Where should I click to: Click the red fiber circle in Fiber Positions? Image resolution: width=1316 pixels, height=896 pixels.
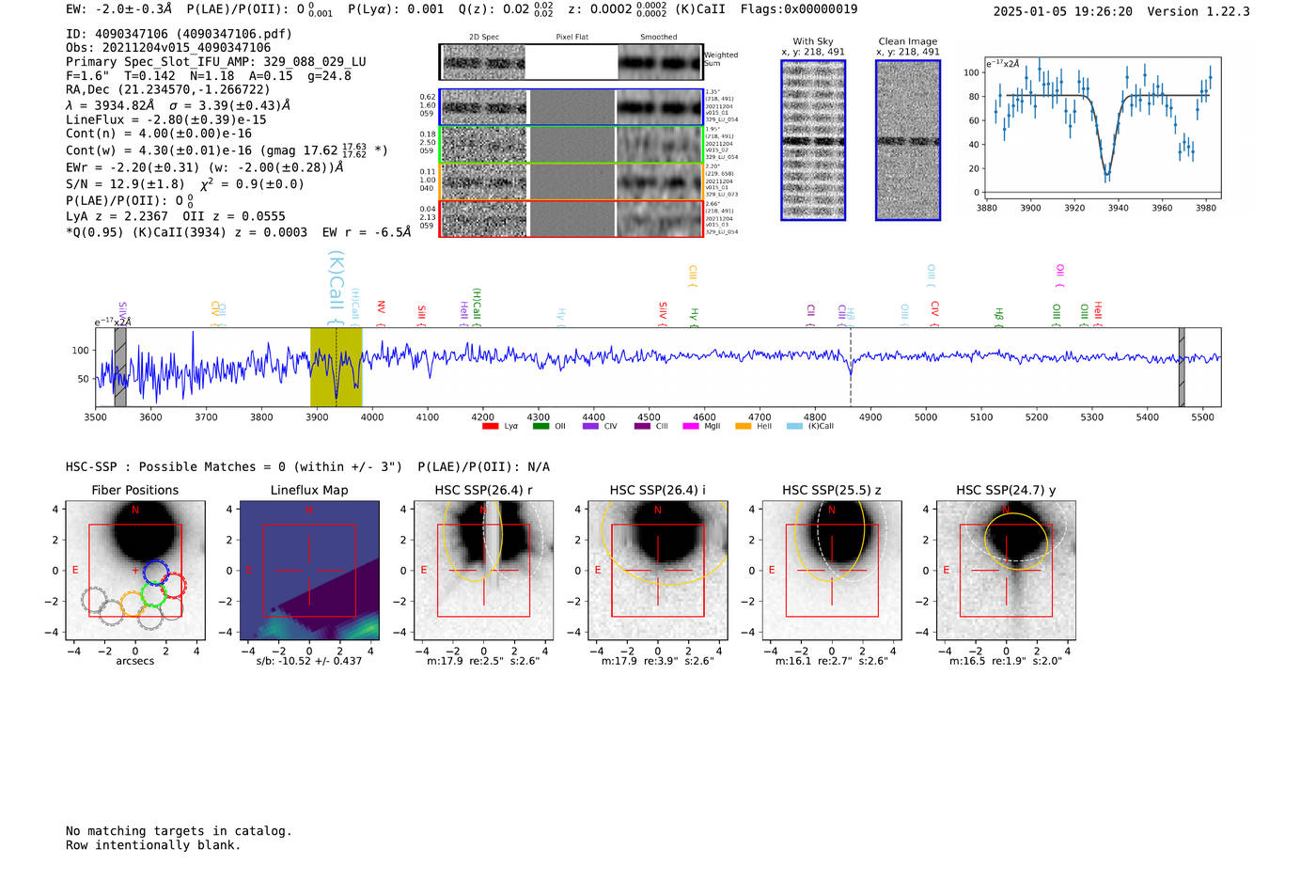tap(173, 585)
